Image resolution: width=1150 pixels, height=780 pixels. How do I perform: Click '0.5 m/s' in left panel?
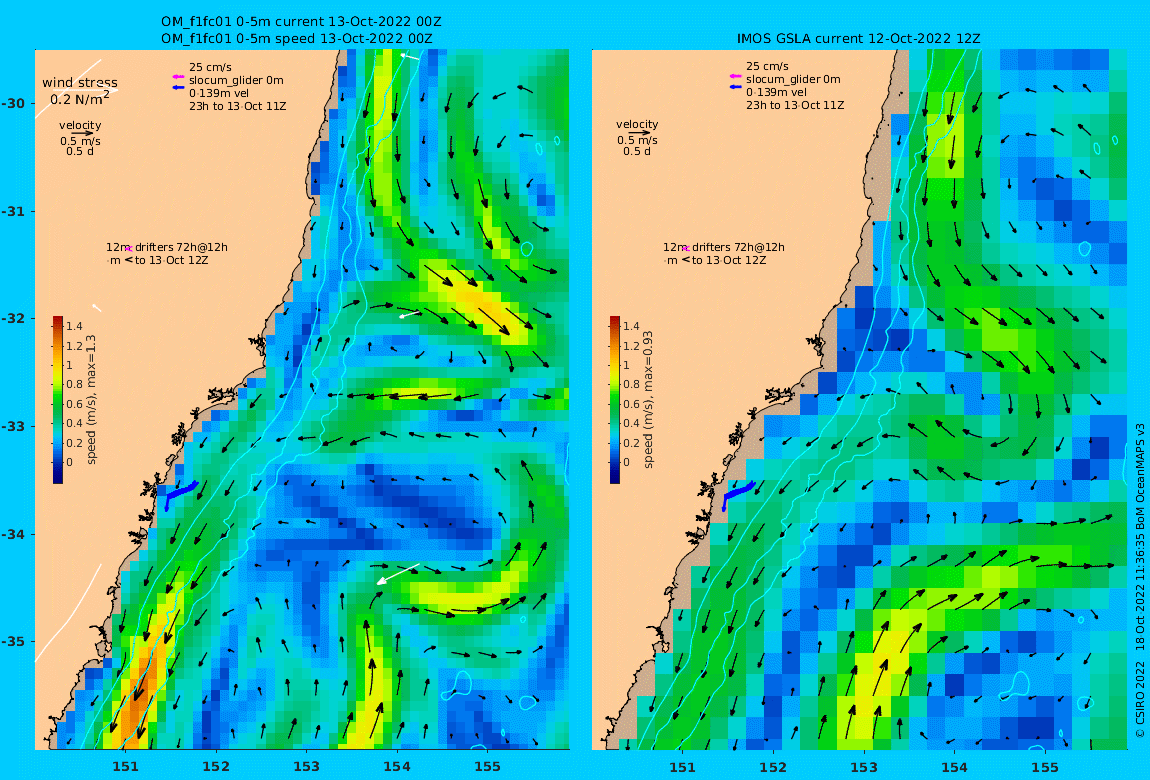[x=81, y=141]
